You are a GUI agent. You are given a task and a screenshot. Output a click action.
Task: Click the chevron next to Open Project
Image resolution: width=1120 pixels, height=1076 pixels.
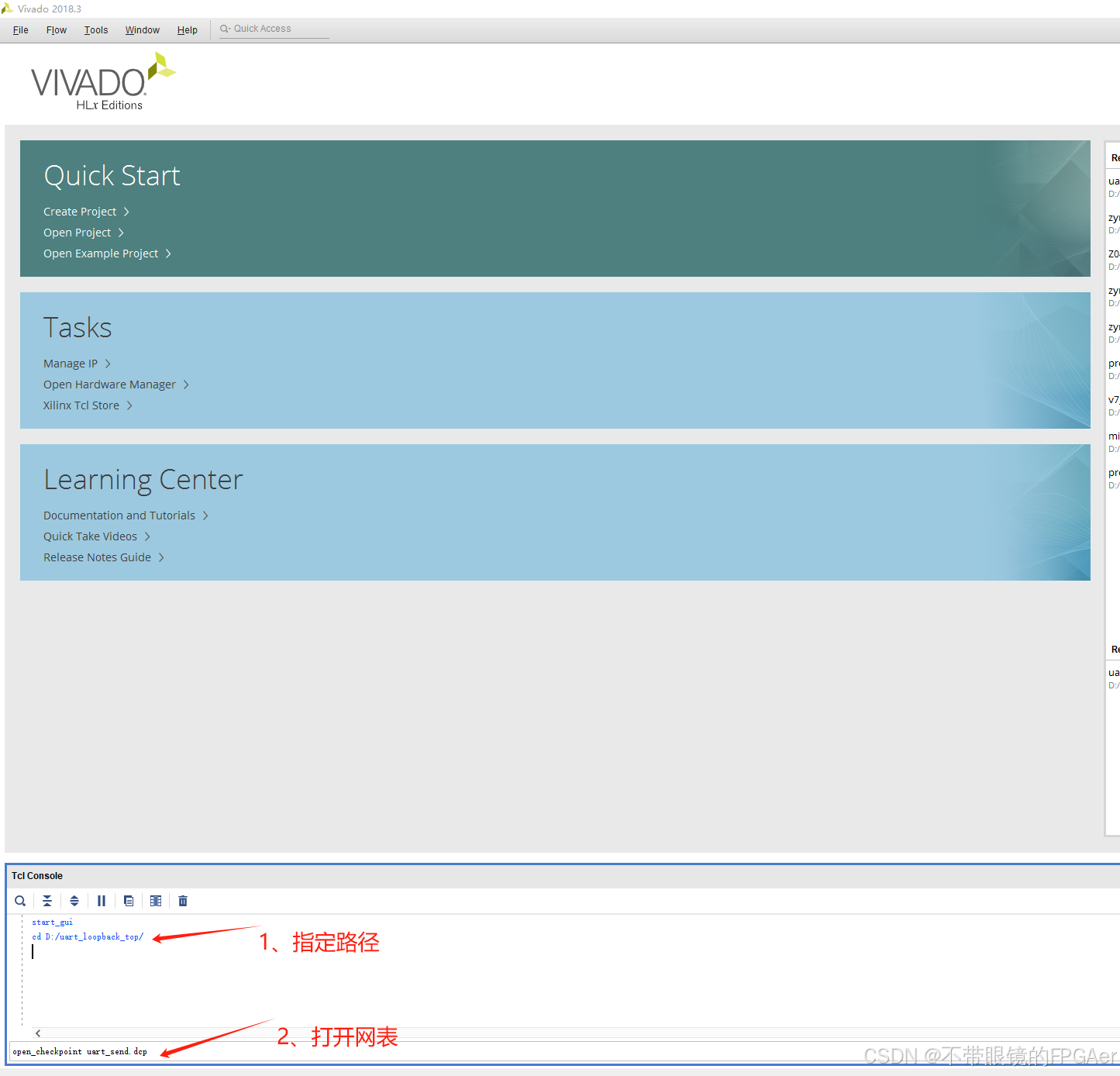click(x=121, y=233)
